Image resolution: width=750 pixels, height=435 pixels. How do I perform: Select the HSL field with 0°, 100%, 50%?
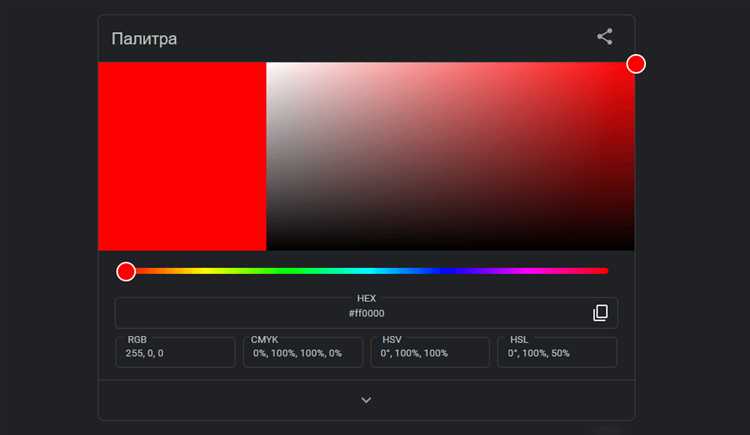pyautogui.click(x=557, y=352)
